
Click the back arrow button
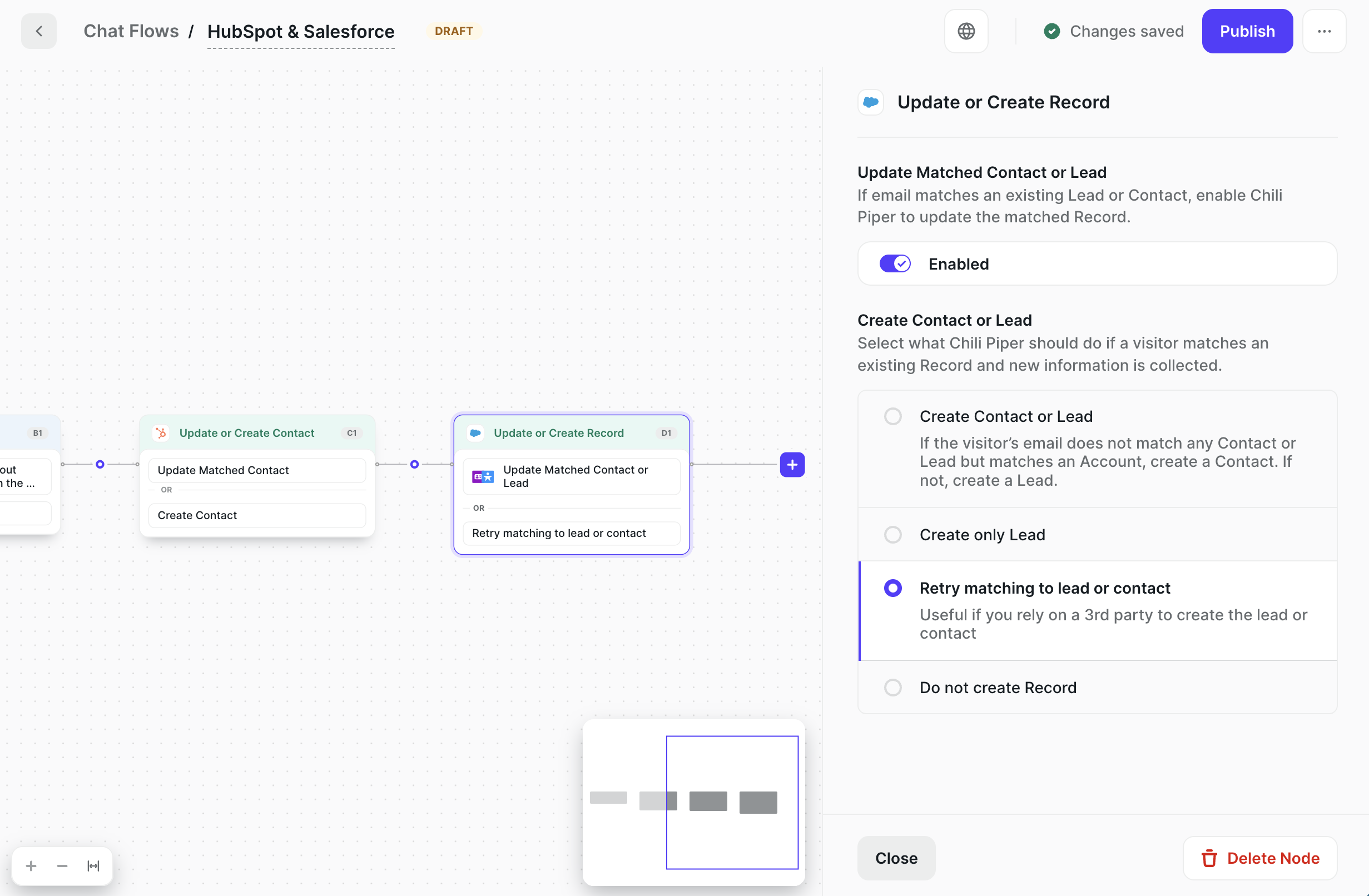[x=38, y=31]
